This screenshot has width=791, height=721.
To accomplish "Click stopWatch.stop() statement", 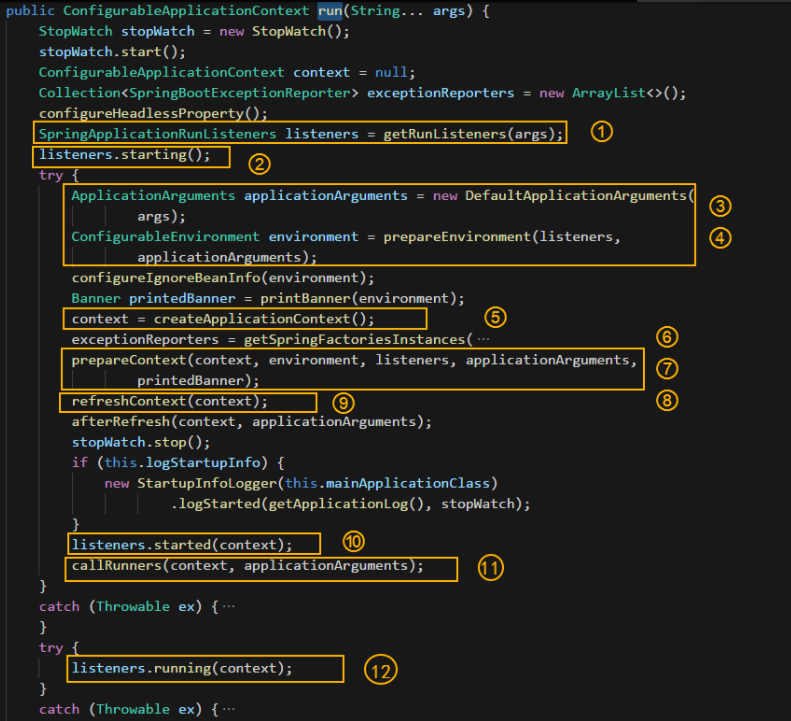I will (x=141, y=442).
